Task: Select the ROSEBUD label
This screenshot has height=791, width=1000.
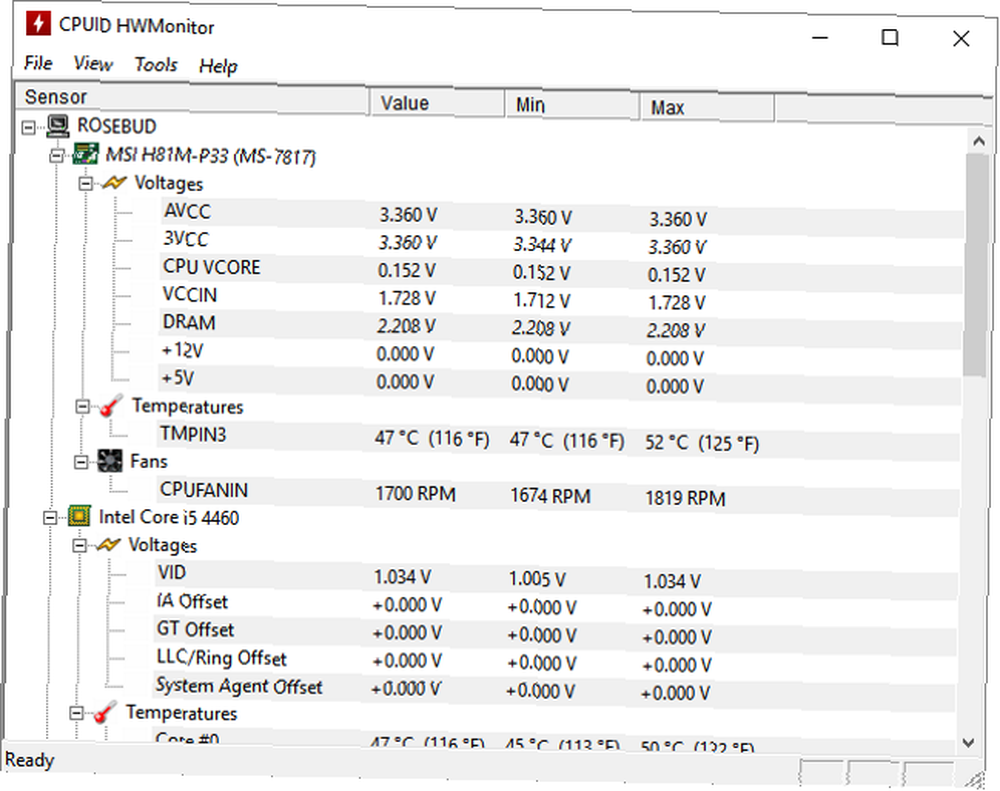Action: coord(117,126)
